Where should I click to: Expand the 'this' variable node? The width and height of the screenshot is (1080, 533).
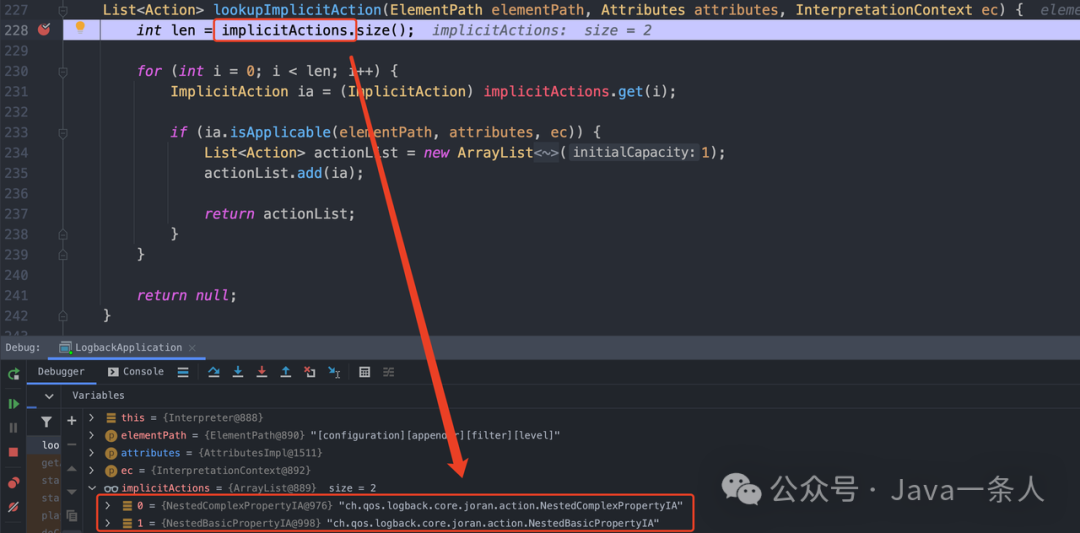pos(92,417)
